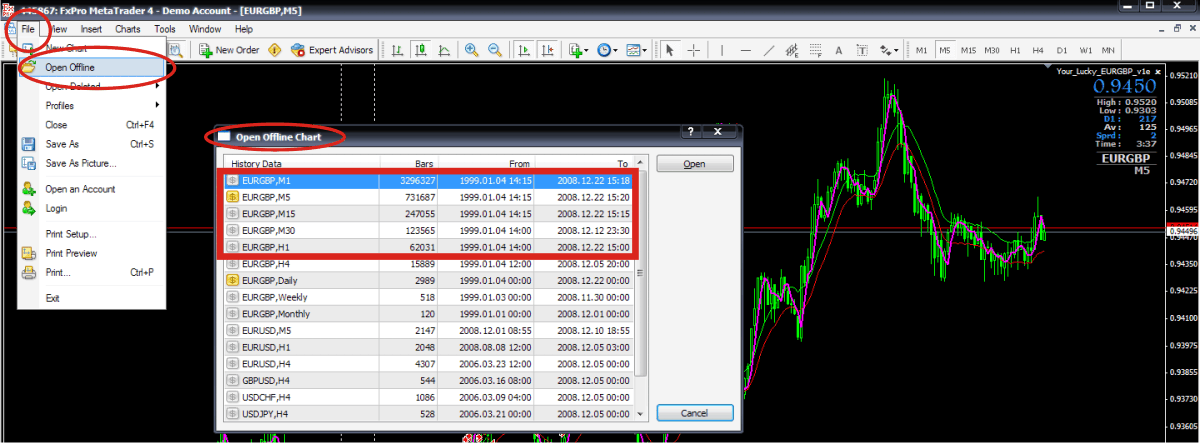Click the Expert Advisors toolbar button

(x=332, y=49)
